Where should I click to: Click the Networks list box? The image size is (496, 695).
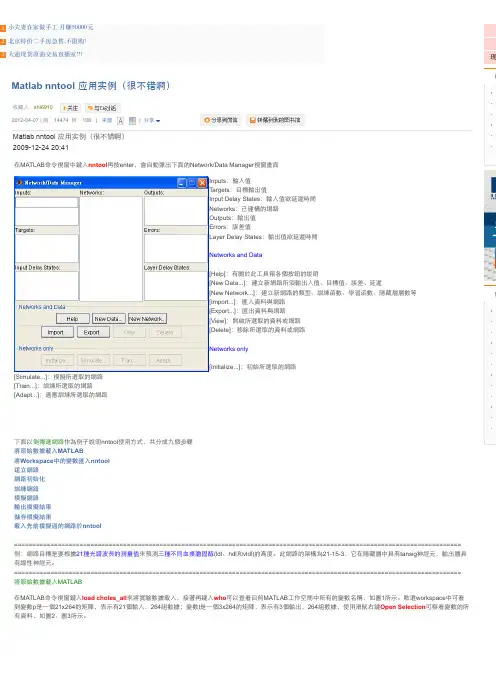click(x=111, y=249)
